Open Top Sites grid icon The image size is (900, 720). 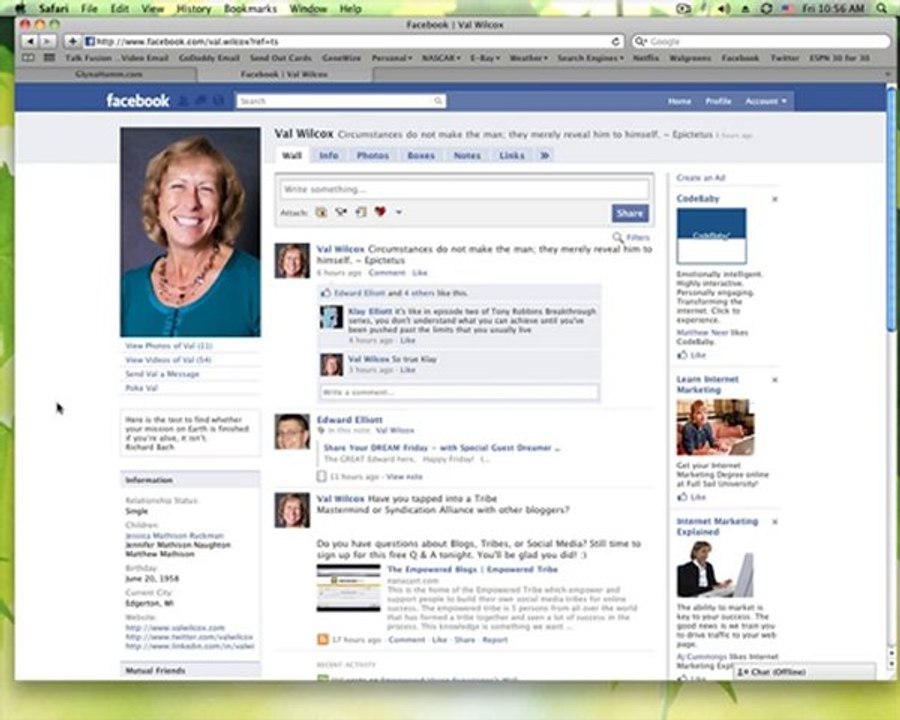(49, 58)
